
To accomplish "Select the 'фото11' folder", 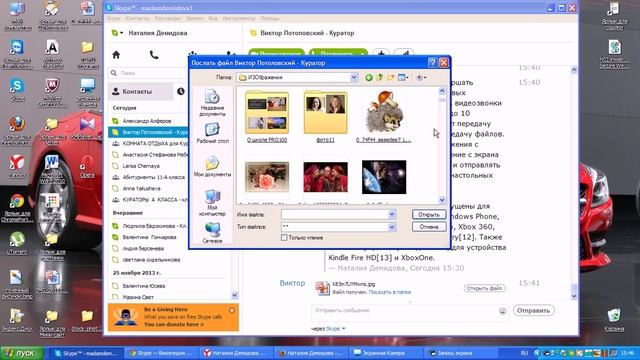I will click(x=325, y=117).
